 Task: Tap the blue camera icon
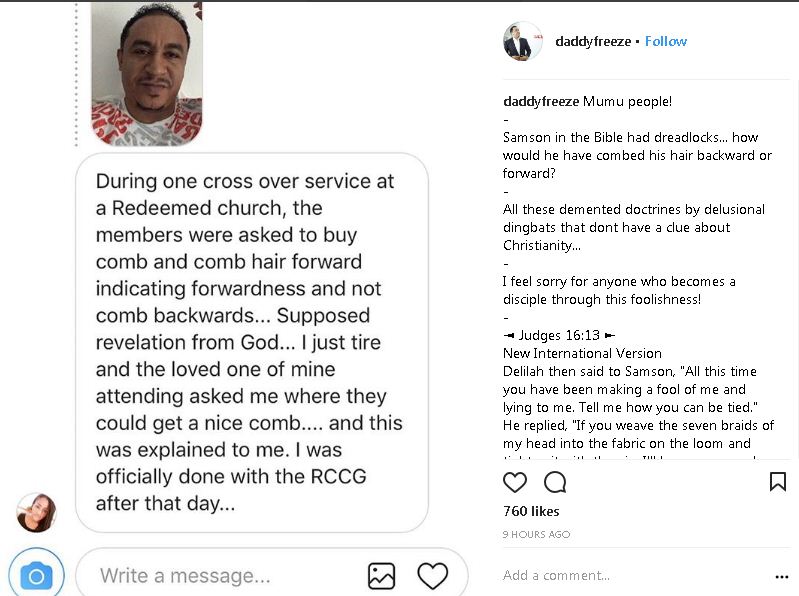point(36,575)
